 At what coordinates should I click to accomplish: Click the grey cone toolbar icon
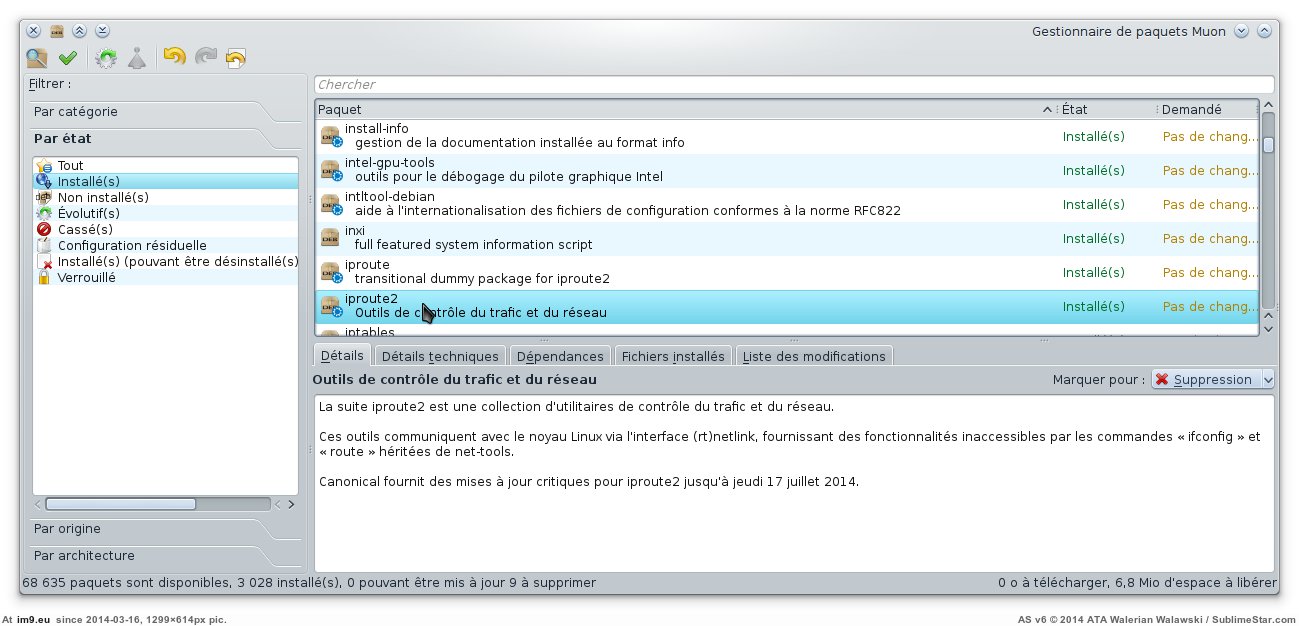click(137, 58)
